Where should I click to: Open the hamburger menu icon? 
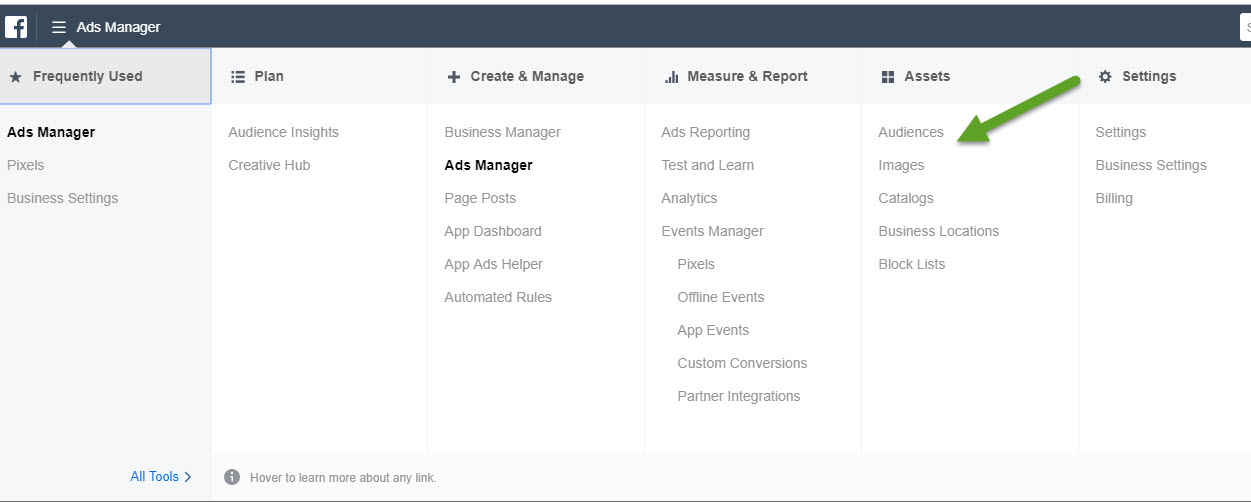tap(59, 27)
